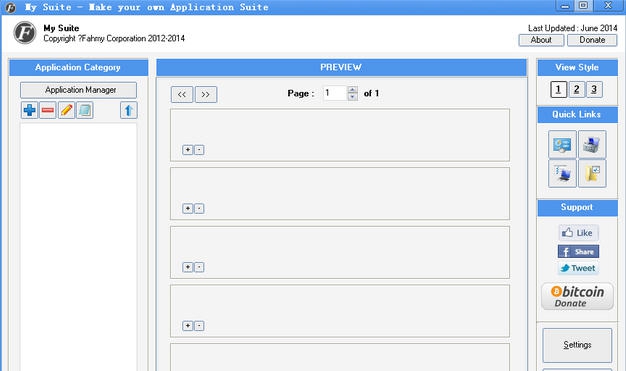The height and width of the screenshot is (371, 626).
Task: Click the Donate button in header
Action: (x=592, y=40)
